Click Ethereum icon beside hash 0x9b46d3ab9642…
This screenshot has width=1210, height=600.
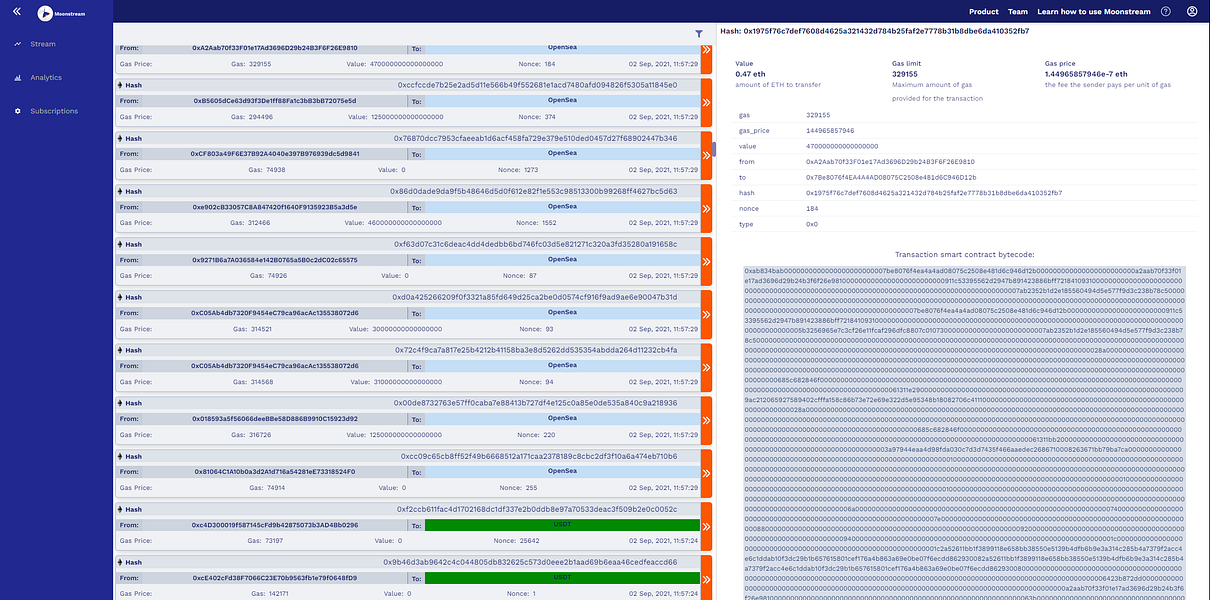[x=121, y=562]
